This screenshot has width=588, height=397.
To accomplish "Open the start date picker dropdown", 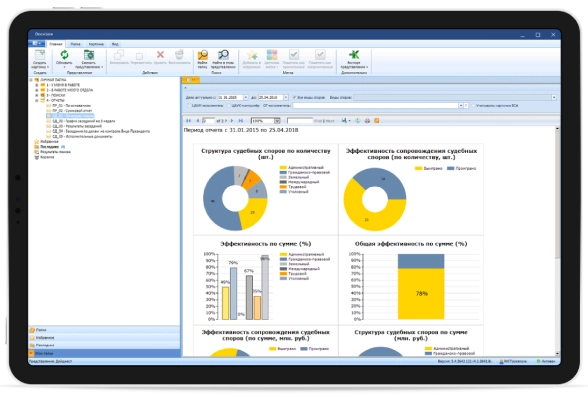I will [x=246, y=97].
